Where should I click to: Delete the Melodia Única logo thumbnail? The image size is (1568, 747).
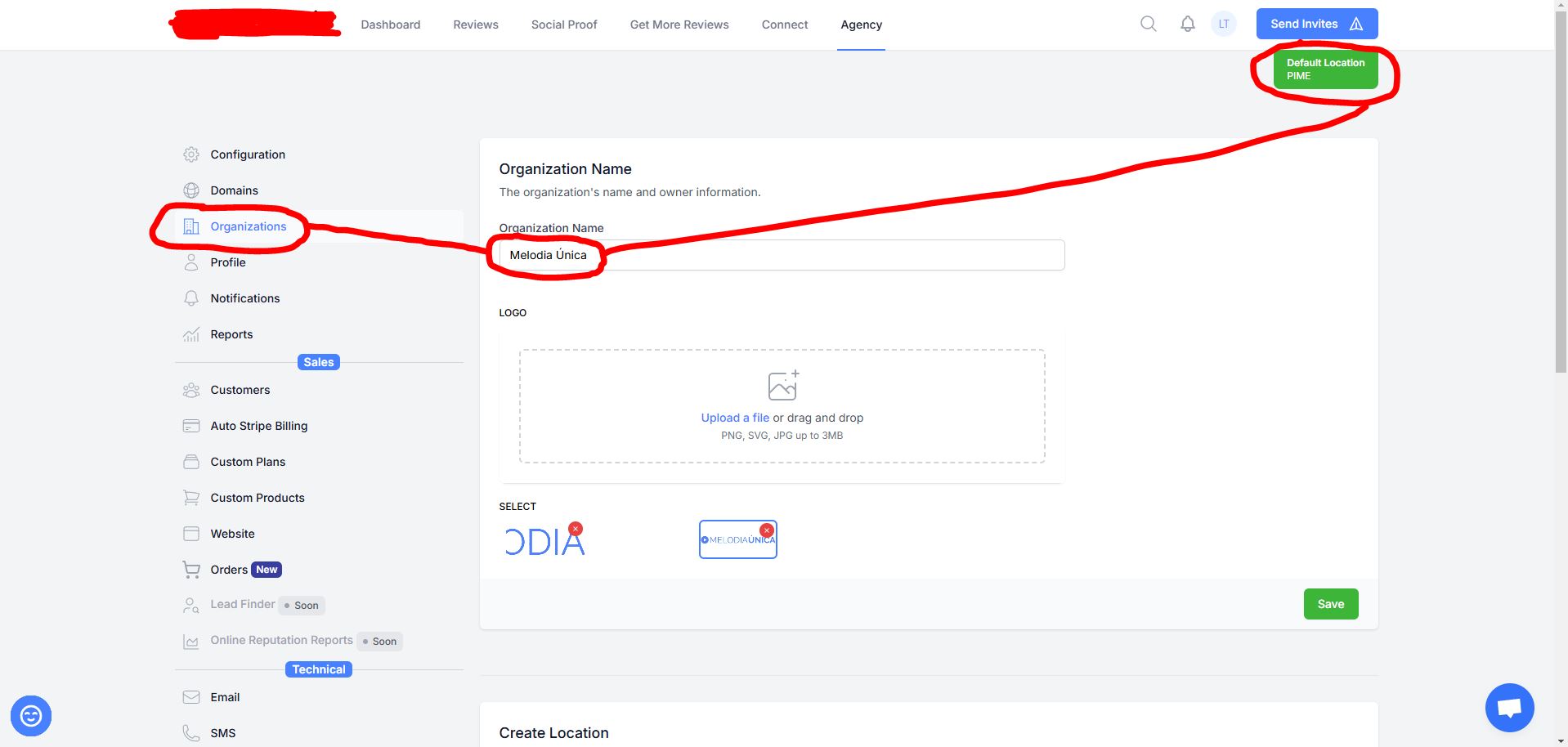[x=766, y=530]
